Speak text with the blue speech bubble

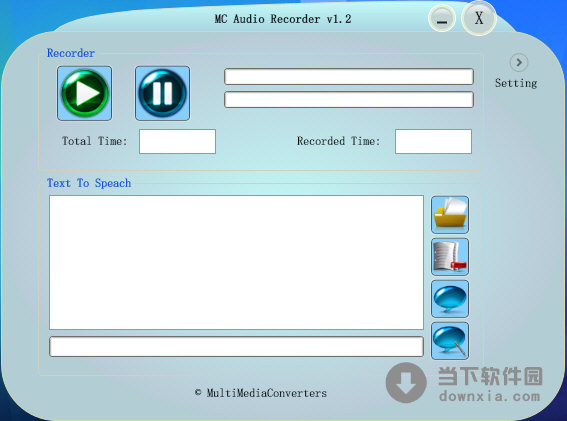pyautogui.click(x=450, y=299)
